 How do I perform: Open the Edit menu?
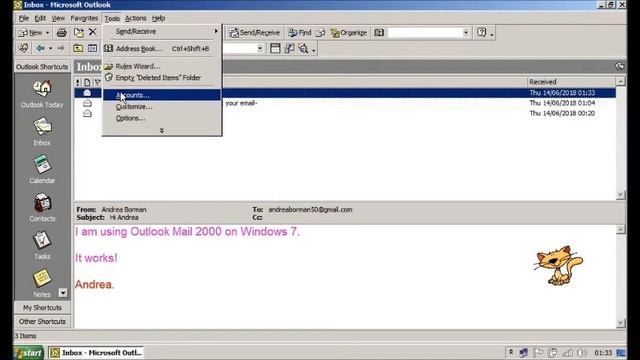click(40, 18)
